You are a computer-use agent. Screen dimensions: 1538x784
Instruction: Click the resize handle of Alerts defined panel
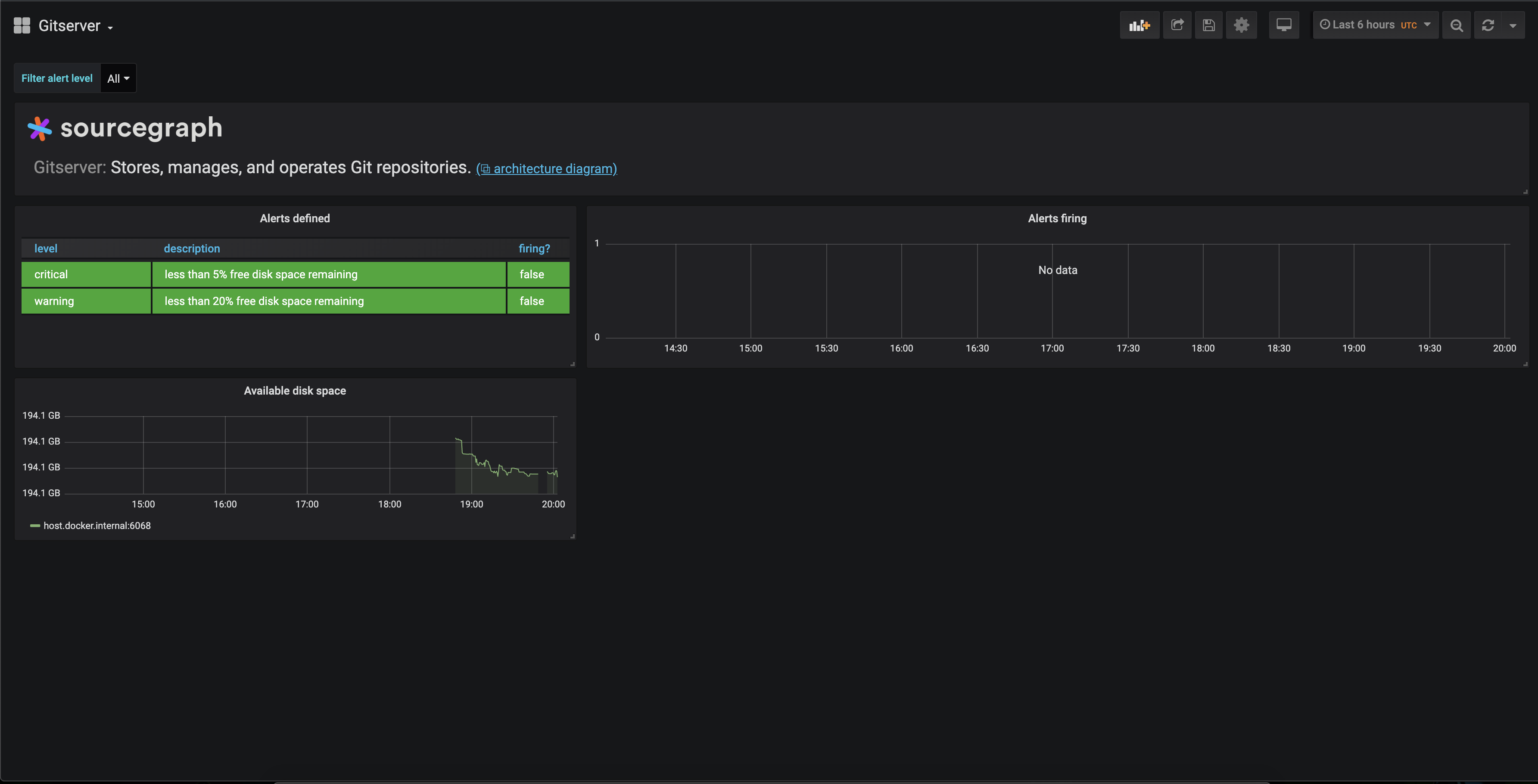(x=573, y=364)
